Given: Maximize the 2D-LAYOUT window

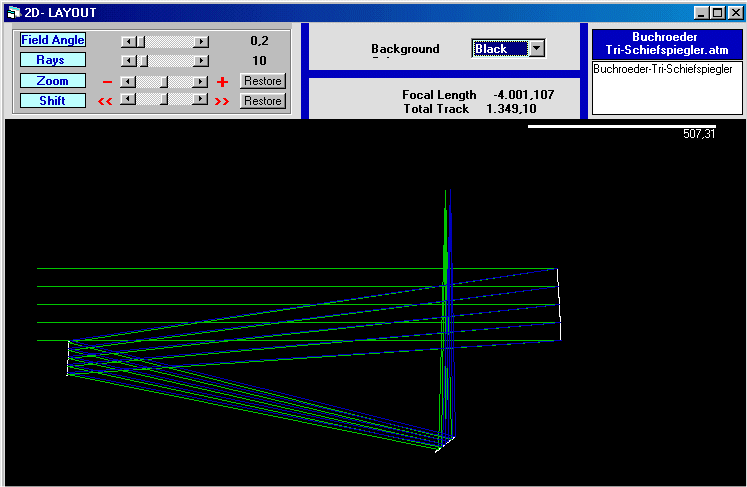Looking at the screenshot, I should (717, 13).
